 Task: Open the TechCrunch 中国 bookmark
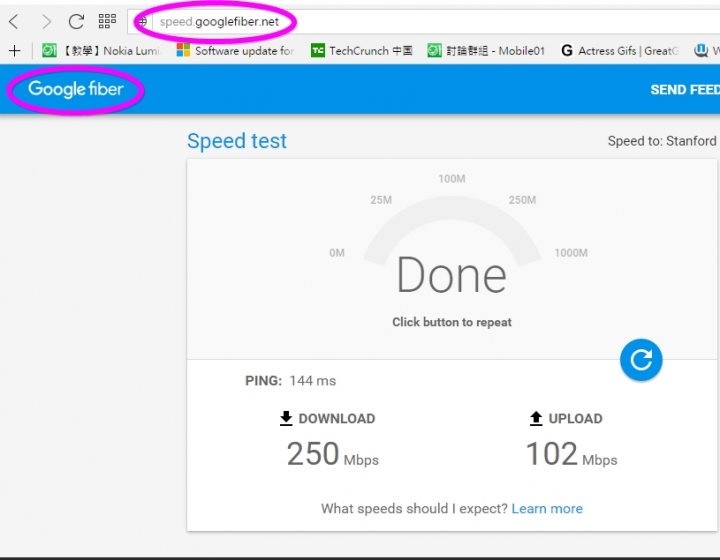point(362,50)
